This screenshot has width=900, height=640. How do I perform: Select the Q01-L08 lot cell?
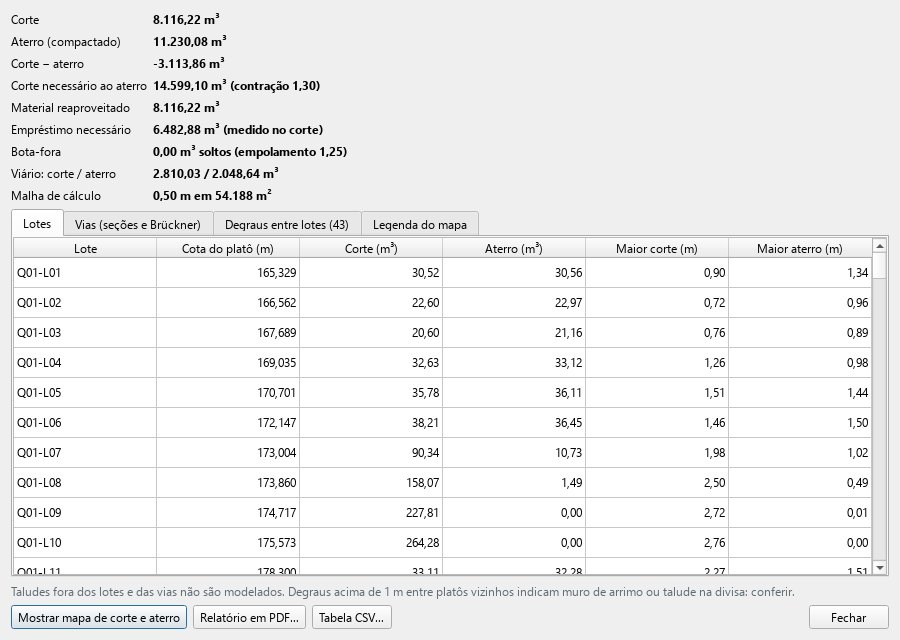click(85, 483)
